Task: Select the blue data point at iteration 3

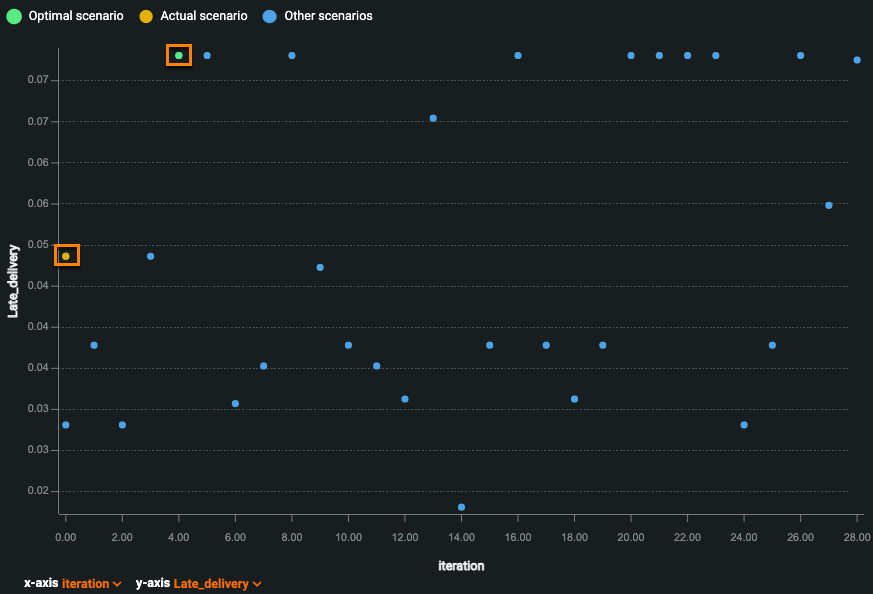Action: [x=151, y=256]
